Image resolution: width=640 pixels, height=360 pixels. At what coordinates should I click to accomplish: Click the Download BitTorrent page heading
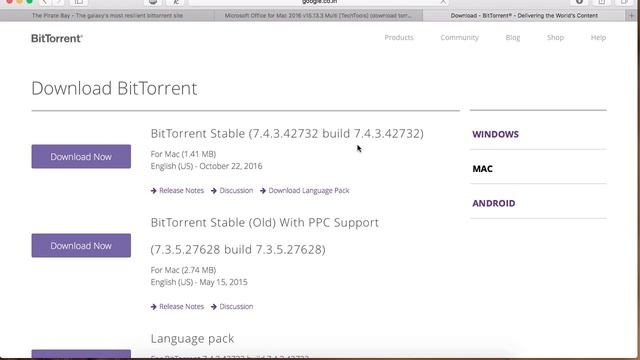(x=114, y=89)
